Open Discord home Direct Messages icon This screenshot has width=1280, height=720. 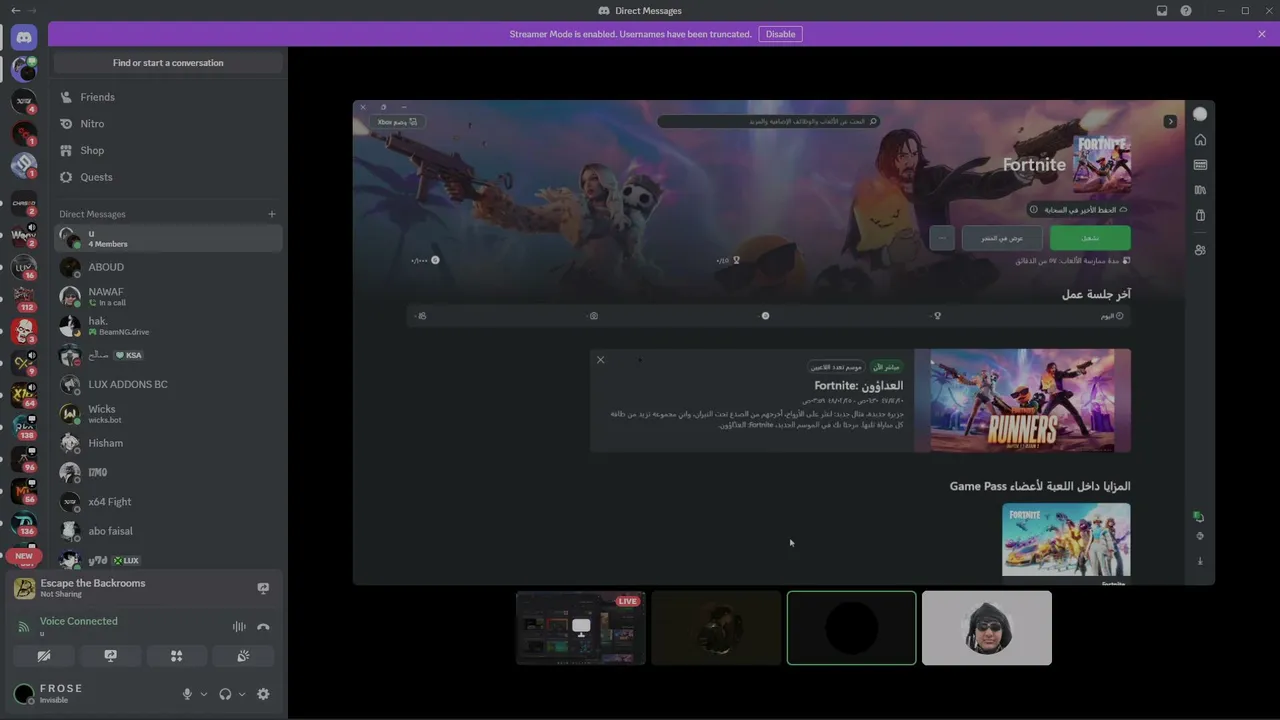24,38
